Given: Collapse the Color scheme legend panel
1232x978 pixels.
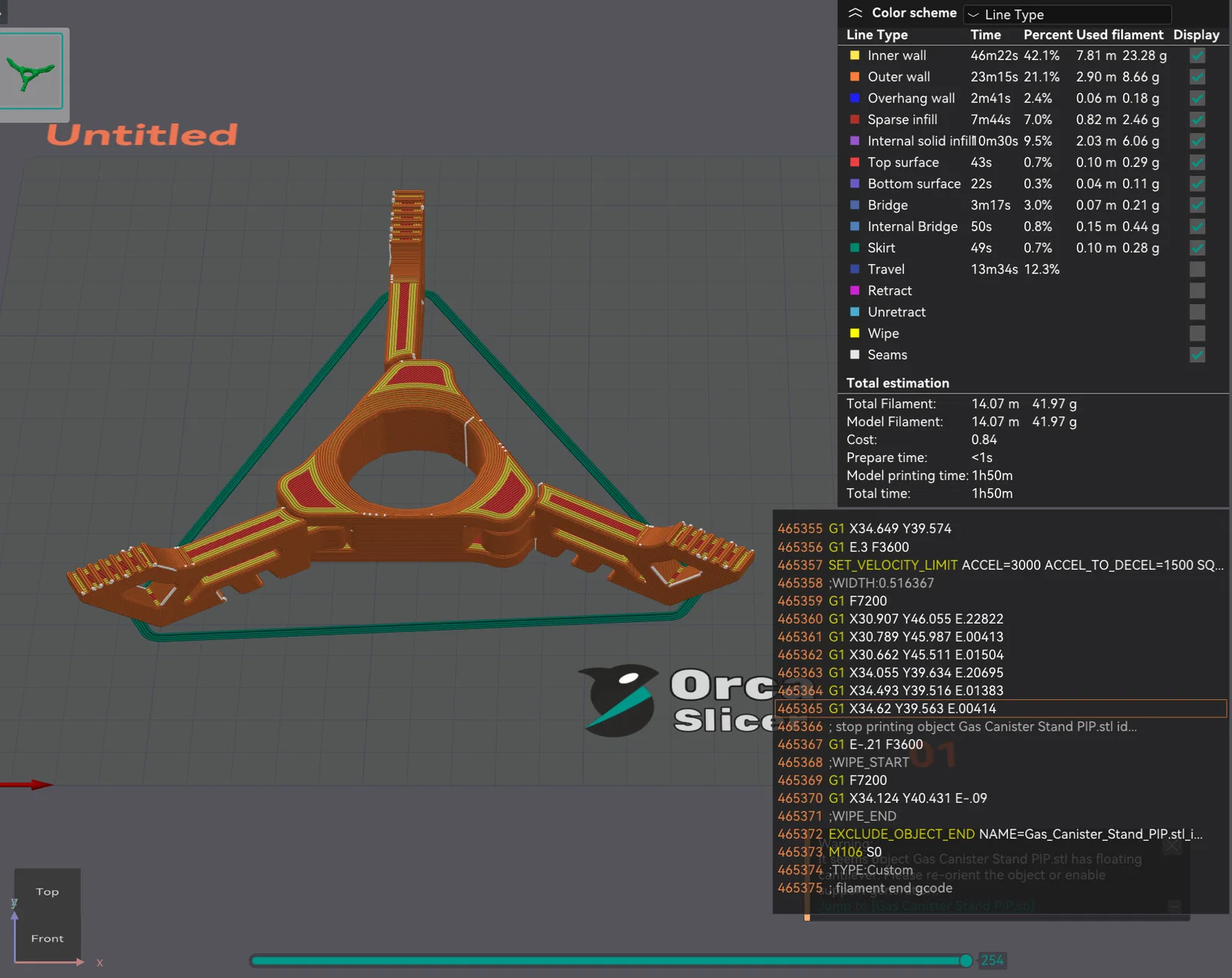Looking at the screenshot, I should click(855, 13).
